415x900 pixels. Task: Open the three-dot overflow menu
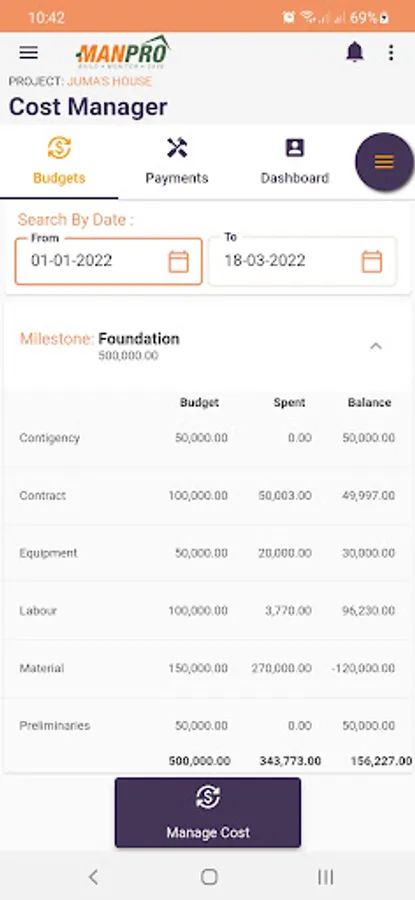(391, 53)
